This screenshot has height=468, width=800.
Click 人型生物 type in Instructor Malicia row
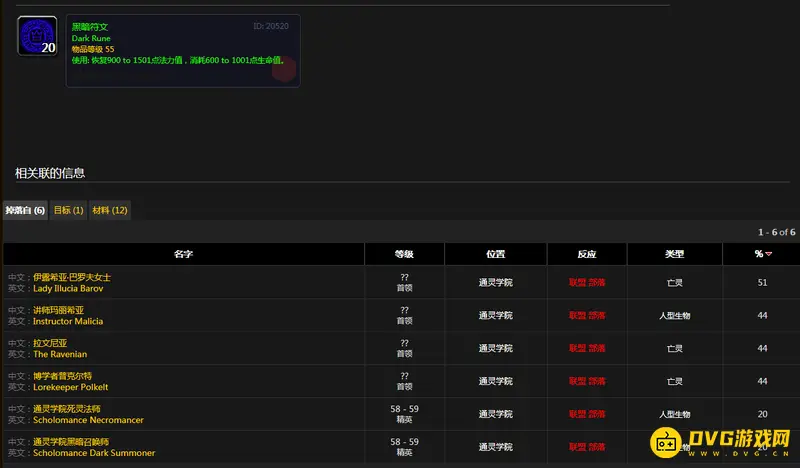(674, 315)
